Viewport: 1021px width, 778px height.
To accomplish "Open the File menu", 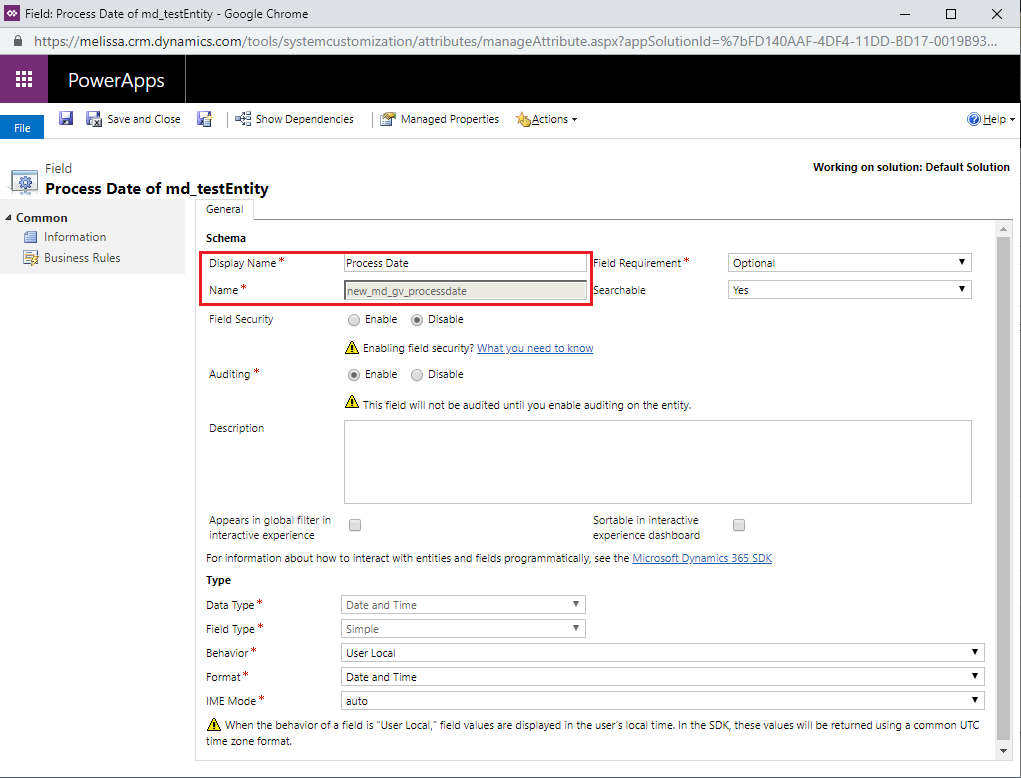I will 22,128.
